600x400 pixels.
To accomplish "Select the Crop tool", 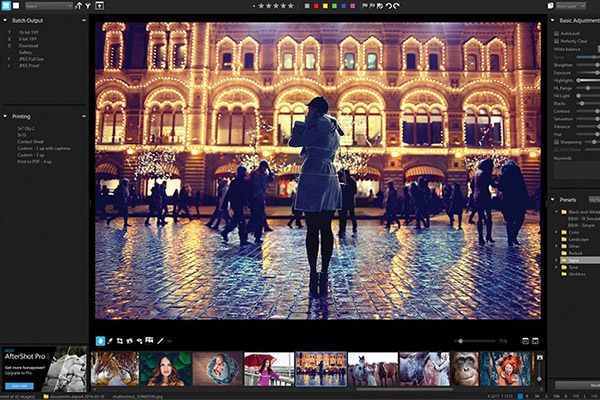I will coord(120,341).
